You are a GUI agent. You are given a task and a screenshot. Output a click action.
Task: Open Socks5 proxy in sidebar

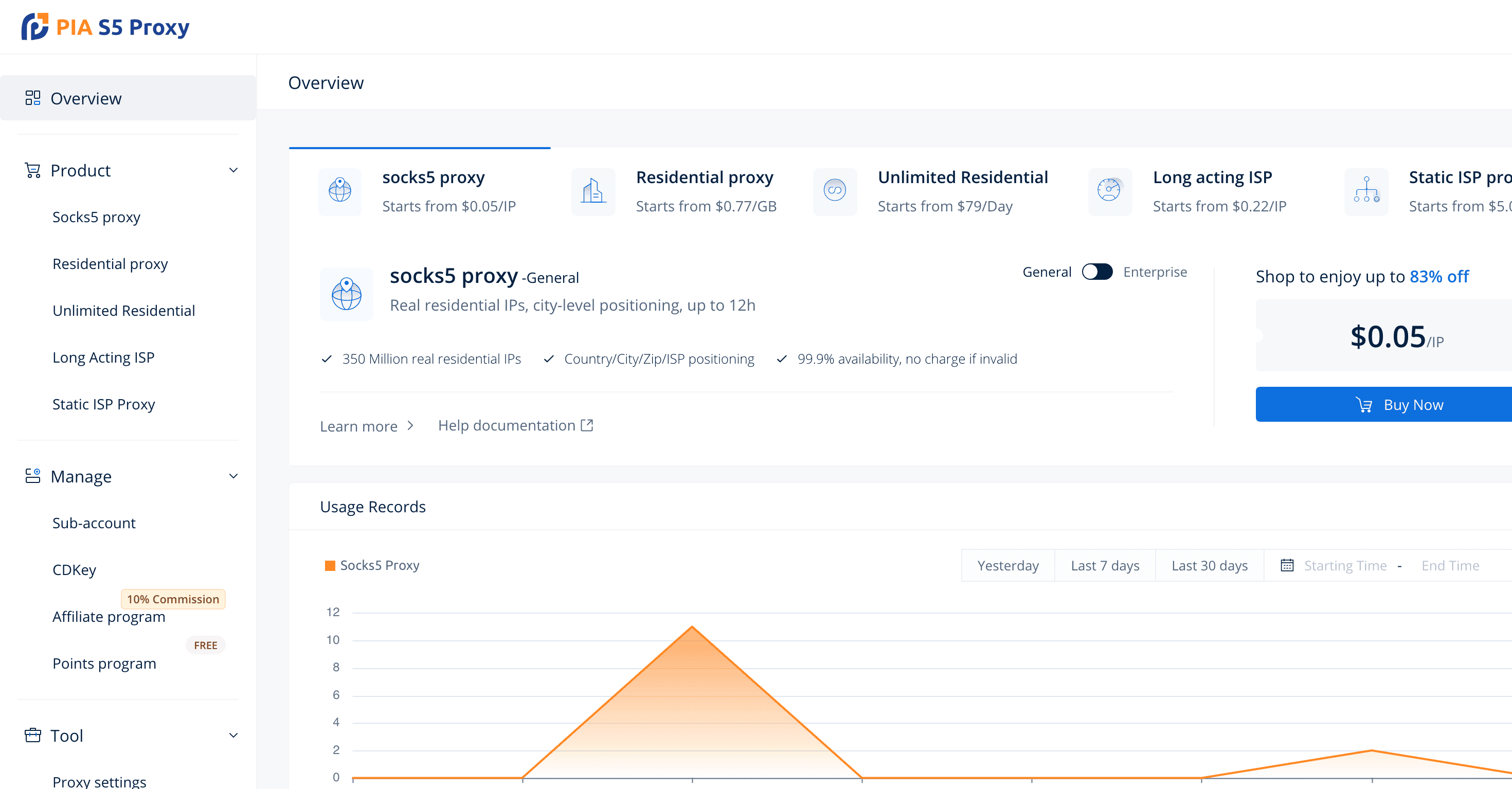pos(96,217)
